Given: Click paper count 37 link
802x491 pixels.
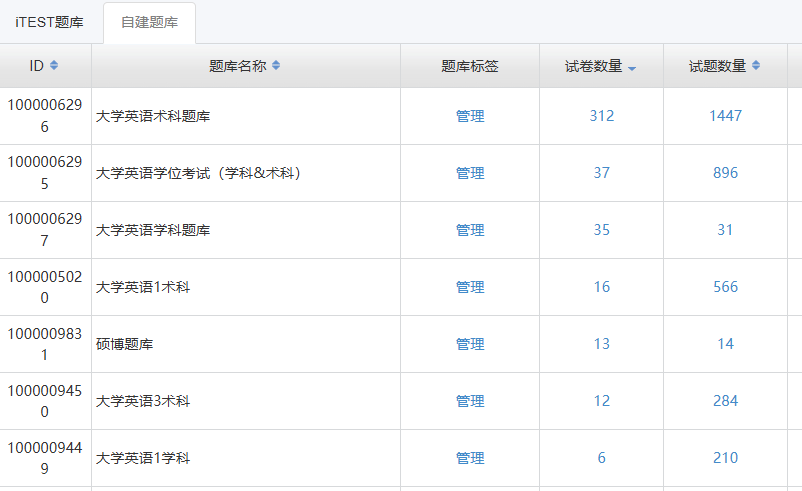Looking at the screenshot, I should pyautogui.click(x=601, y=173).
